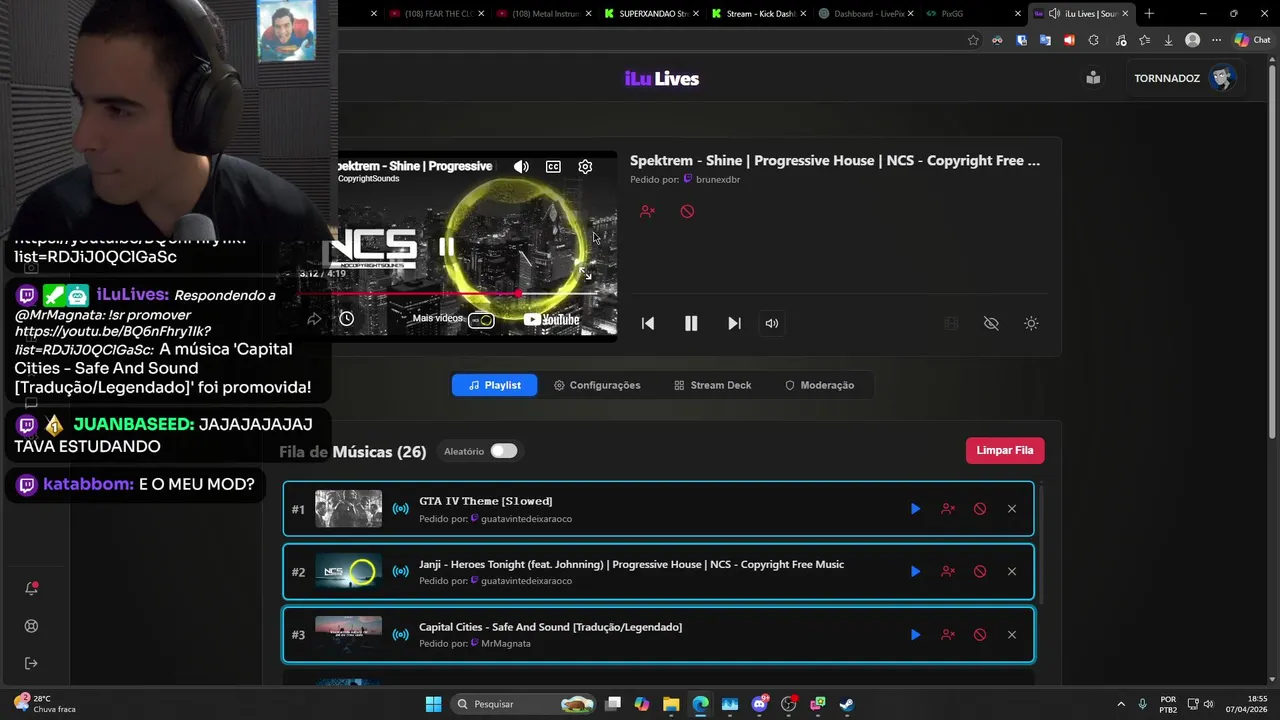Block the current Spektrem - Shine song
The height and width of the screenshot is (720, 1280).
(x=687, y=211)
